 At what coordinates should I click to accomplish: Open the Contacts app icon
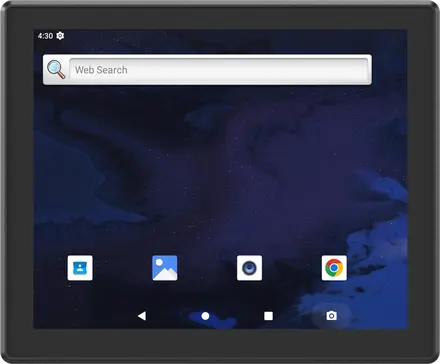point(80,268)
